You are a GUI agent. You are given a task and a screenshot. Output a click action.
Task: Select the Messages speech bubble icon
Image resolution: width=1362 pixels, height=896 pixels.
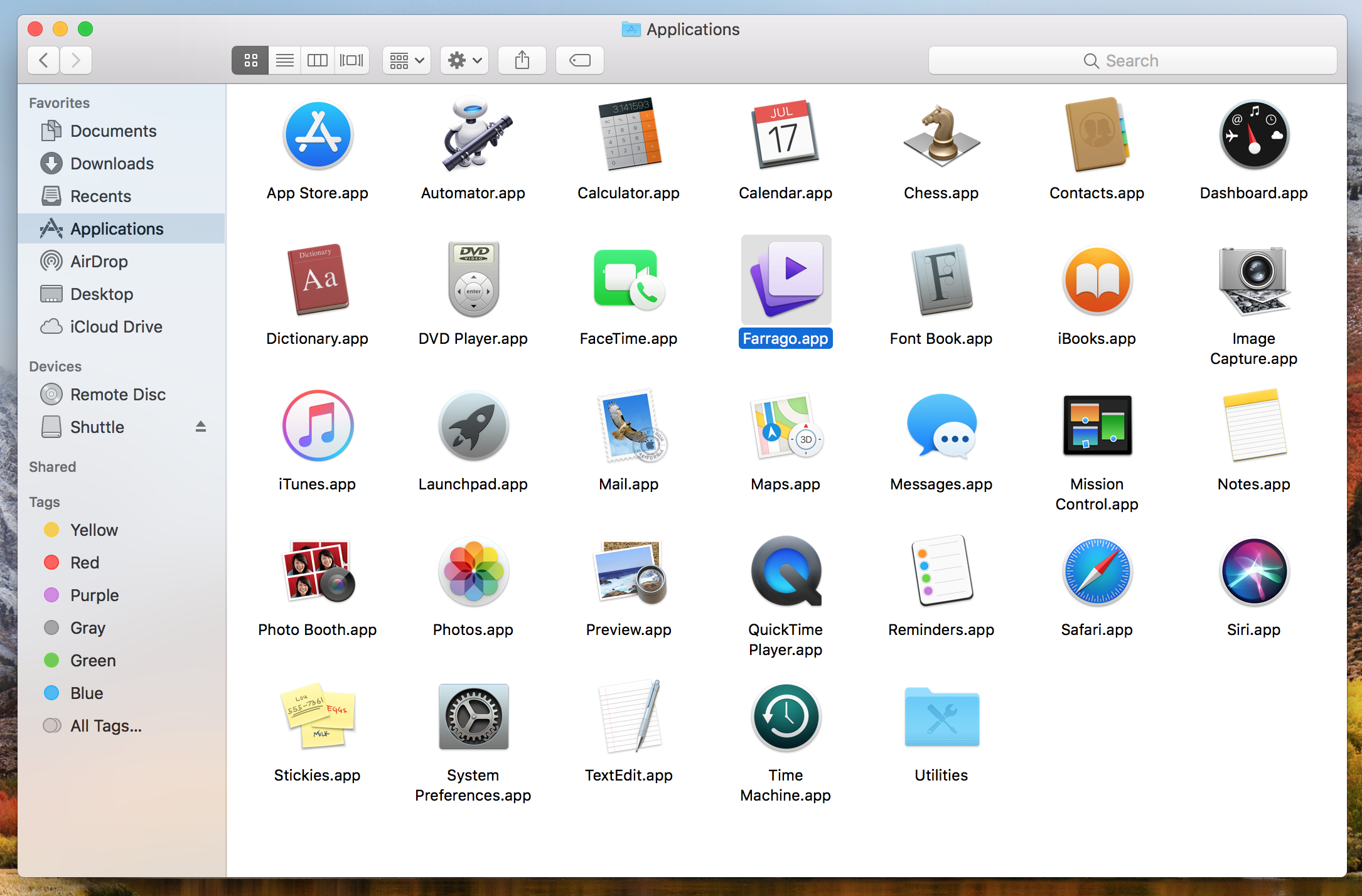[941, 425]
